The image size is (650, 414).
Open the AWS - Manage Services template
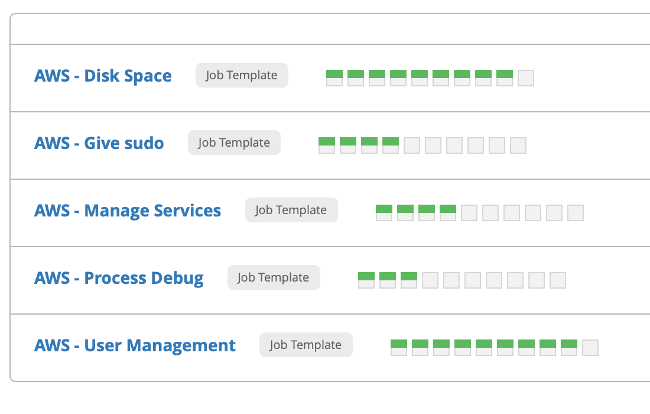[x=128, y=210]
